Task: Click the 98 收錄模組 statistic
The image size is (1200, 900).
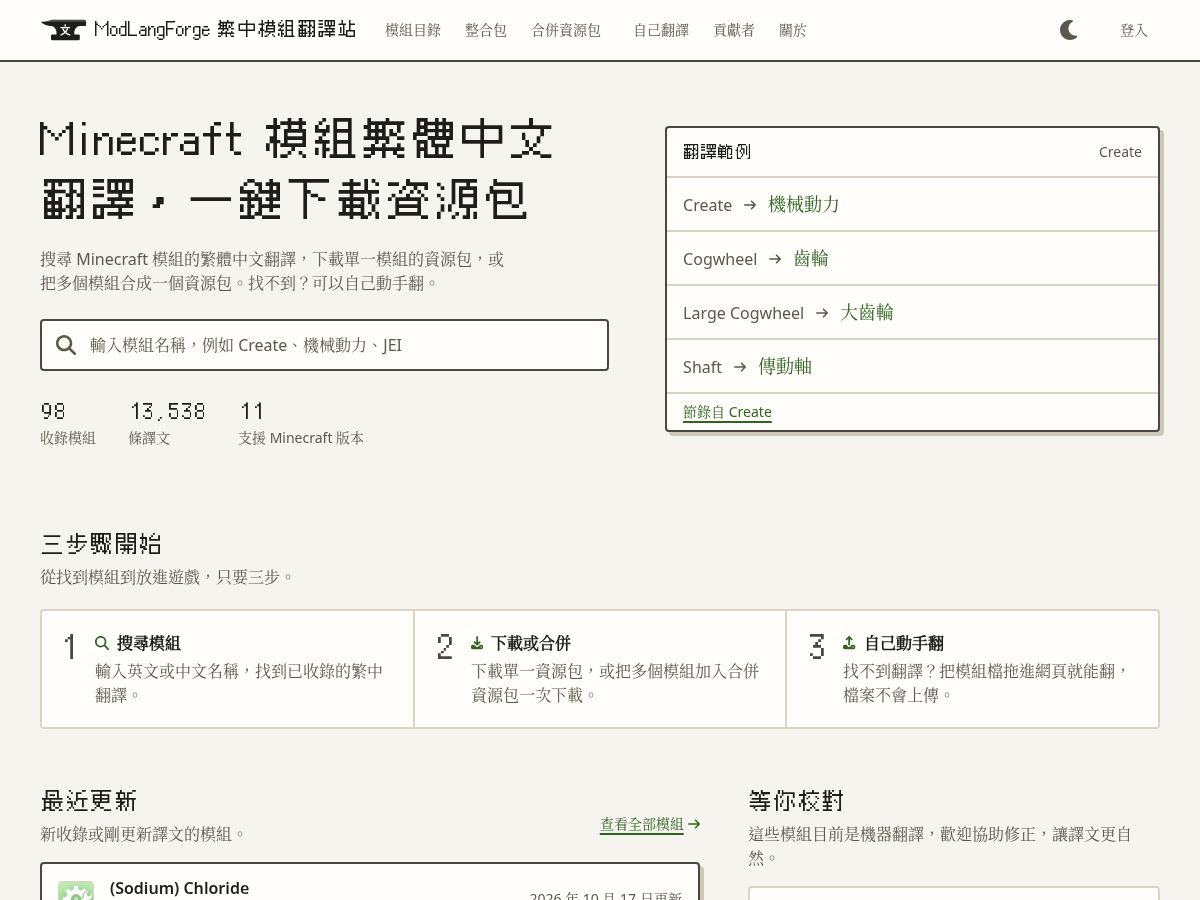Action: 68,424
